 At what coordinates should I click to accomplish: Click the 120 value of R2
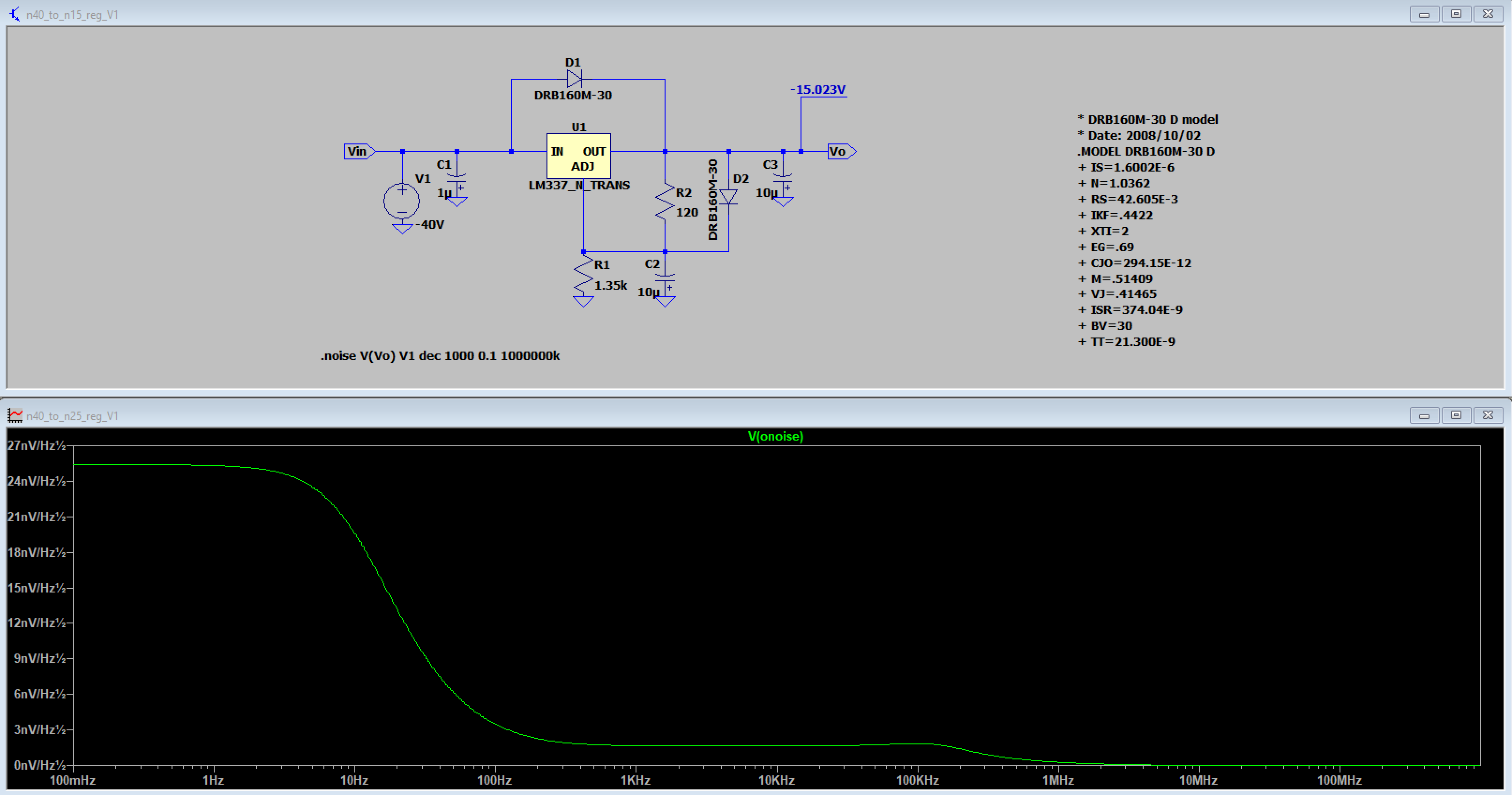click(x=687, y=212)
